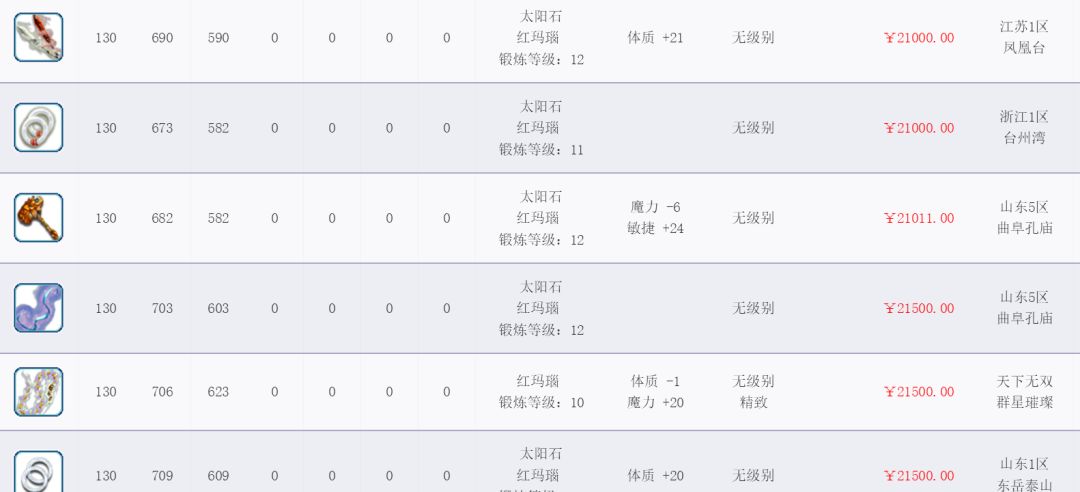Select the silver double rings icon
This screenshot has height=492, width=1080.
39,472
